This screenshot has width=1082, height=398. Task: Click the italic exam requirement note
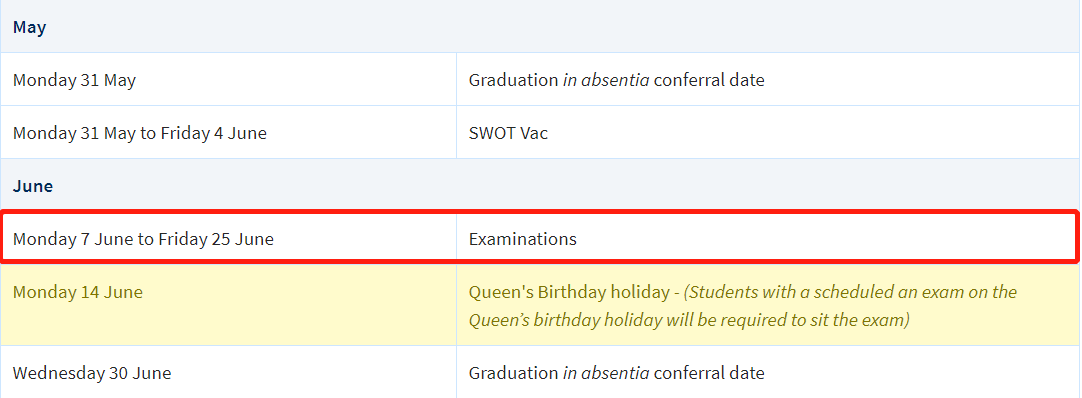(x=742, y=306)
